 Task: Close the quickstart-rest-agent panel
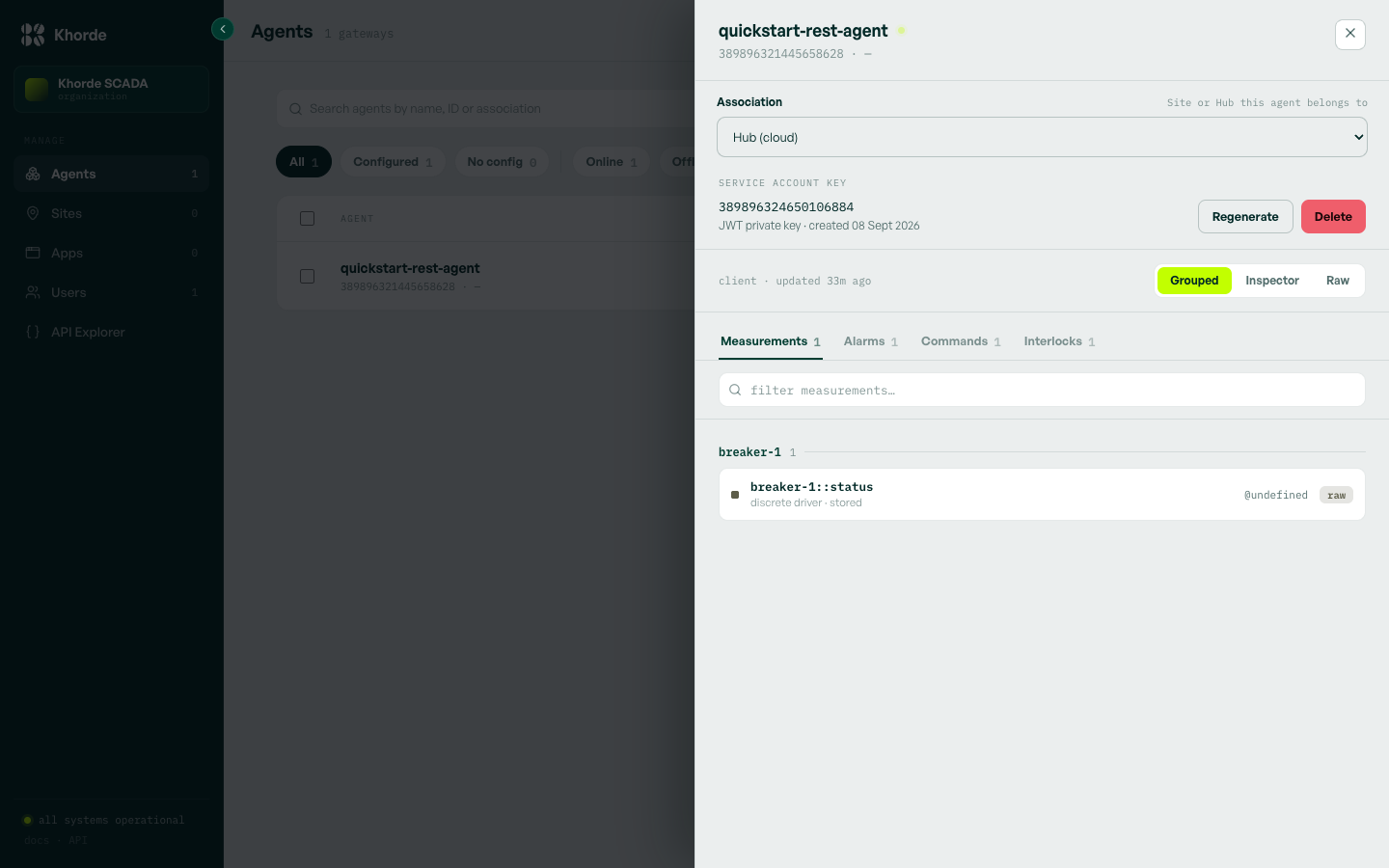[1350, 34]
